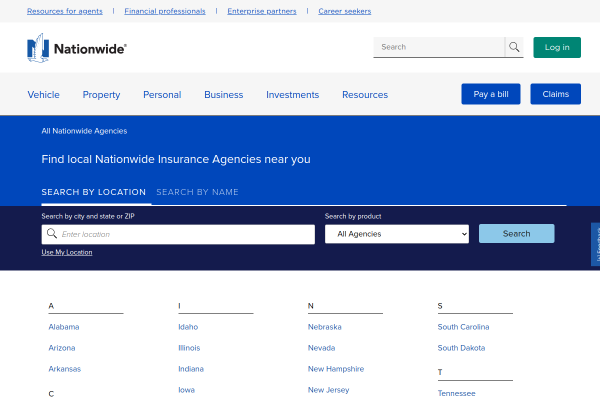This screenshot has width=600, height=400.
Task: Click the Pay a bill button
Action: (491, 94)
